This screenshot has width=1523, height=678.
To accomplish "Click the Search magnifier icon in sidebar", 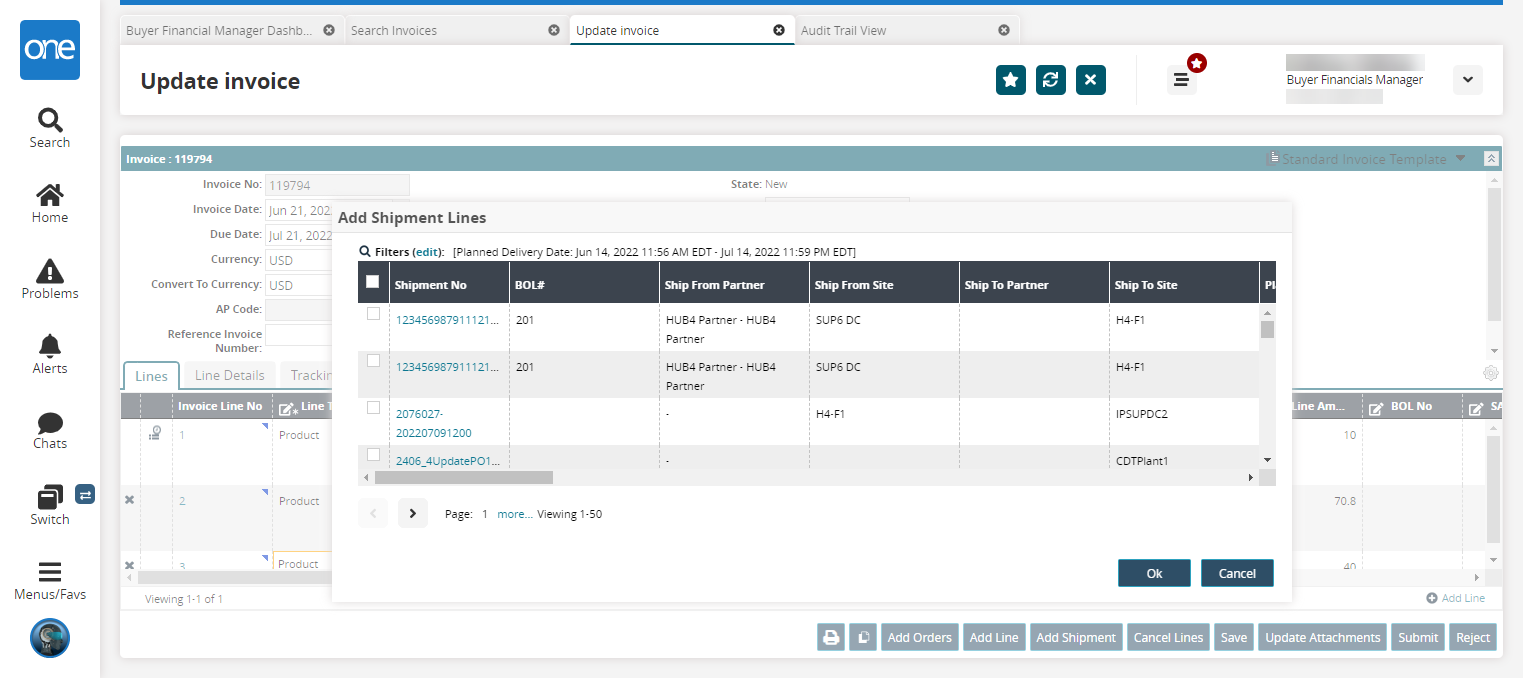I will [x=49, y=121].
